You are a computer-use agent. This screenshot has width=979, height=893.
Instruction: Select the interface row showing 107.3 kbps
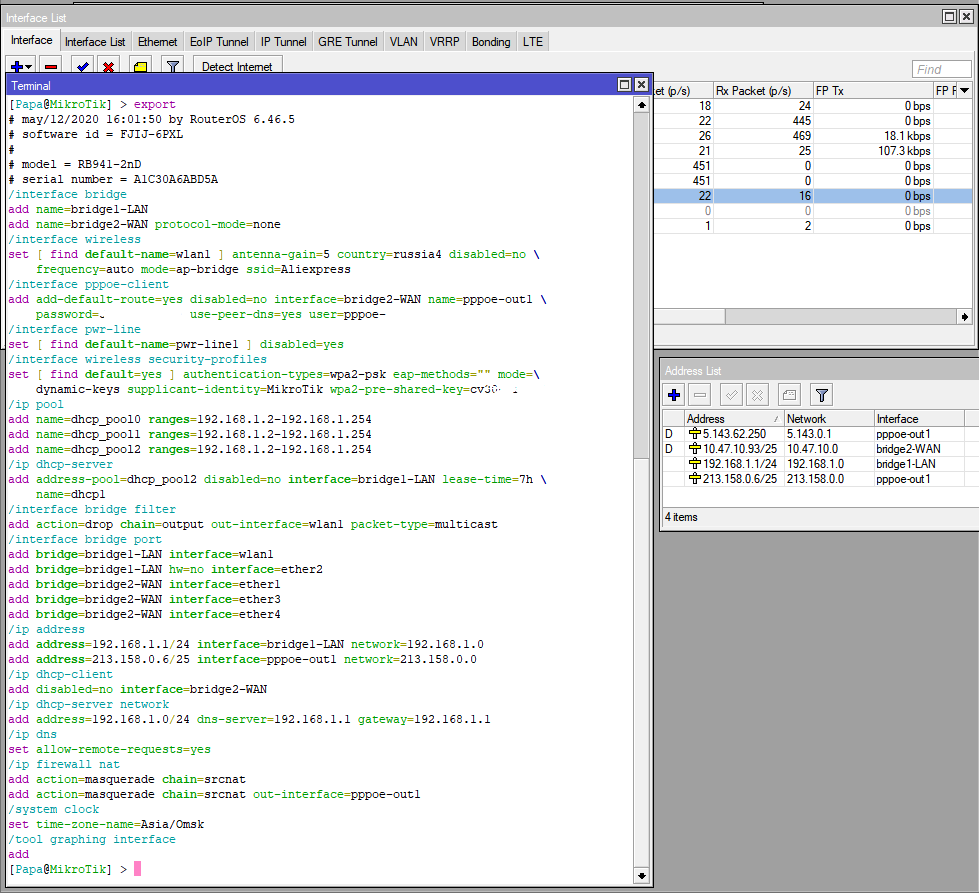(813, 151)
